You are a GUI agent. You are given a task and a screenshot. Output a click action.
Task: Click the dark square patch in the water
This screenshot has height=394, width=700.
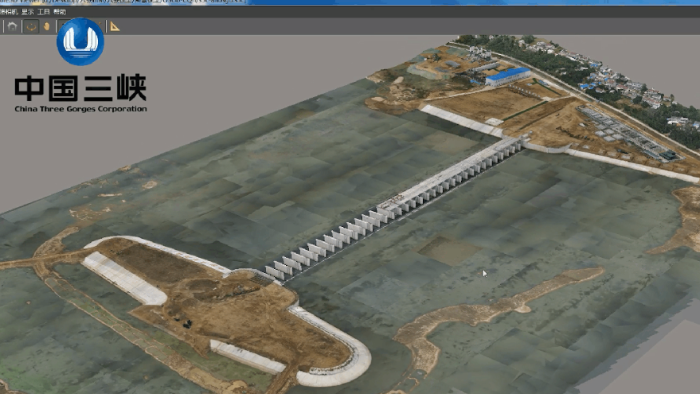point(449,250)
